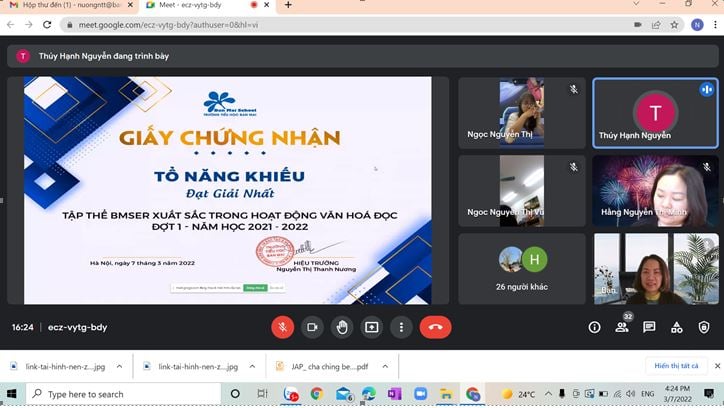Open the chat messages panel
Screen dimensions: 724x408
pyautogui.click(x=649, y=327)
